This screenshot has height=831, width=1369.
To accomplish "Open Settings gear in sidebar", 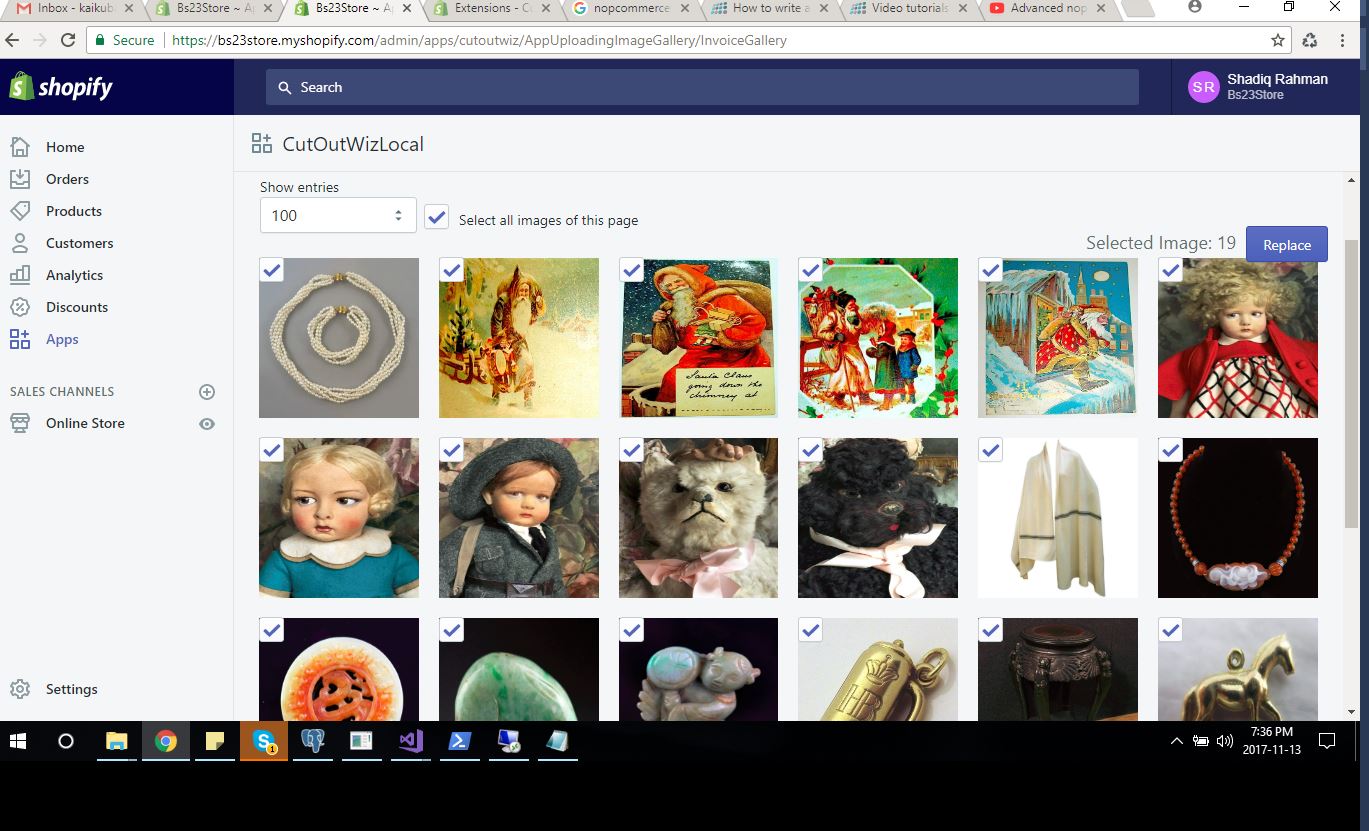I will click(20, 689).
